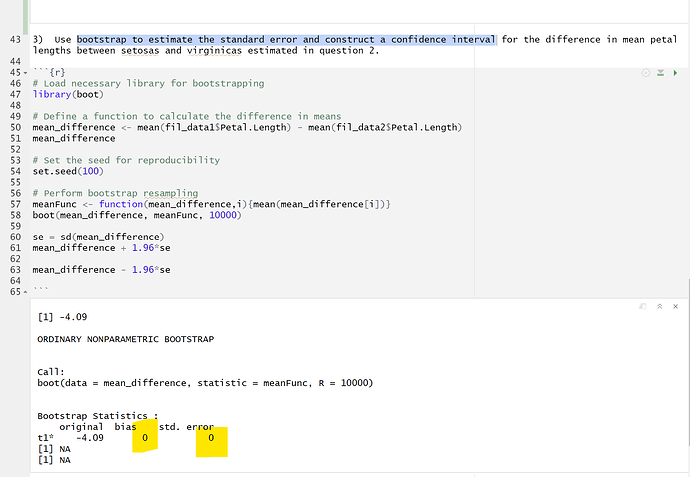The height and width of the screenshot is (477, 690).
Task: Click the '```{r}' chunk header
Action: point(49,72)
